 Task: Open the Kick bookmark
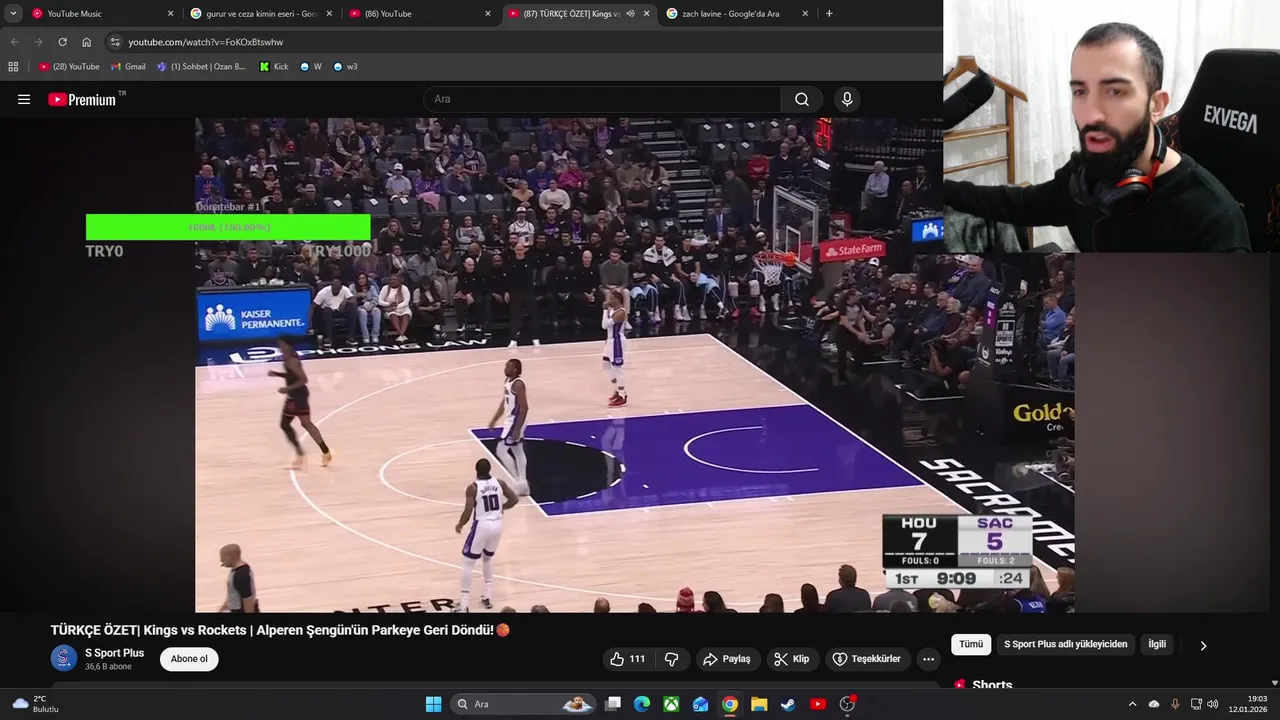coord(274,67)
